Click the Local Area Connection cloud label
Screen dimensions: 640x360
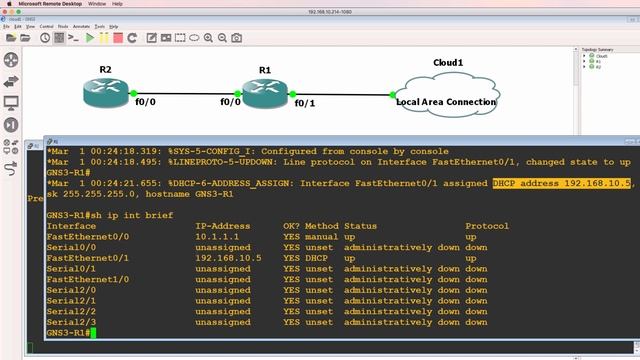(446, 102)
